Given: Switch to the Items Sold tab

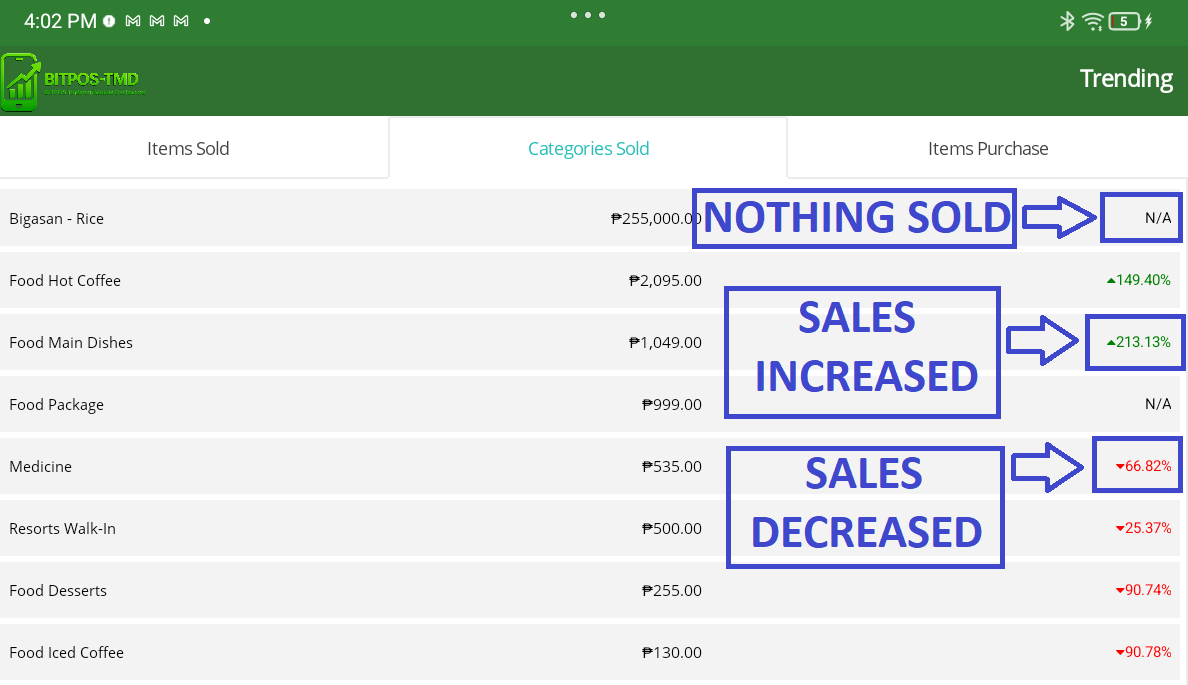Looking at the screenshot, I should tap(188, 149).
